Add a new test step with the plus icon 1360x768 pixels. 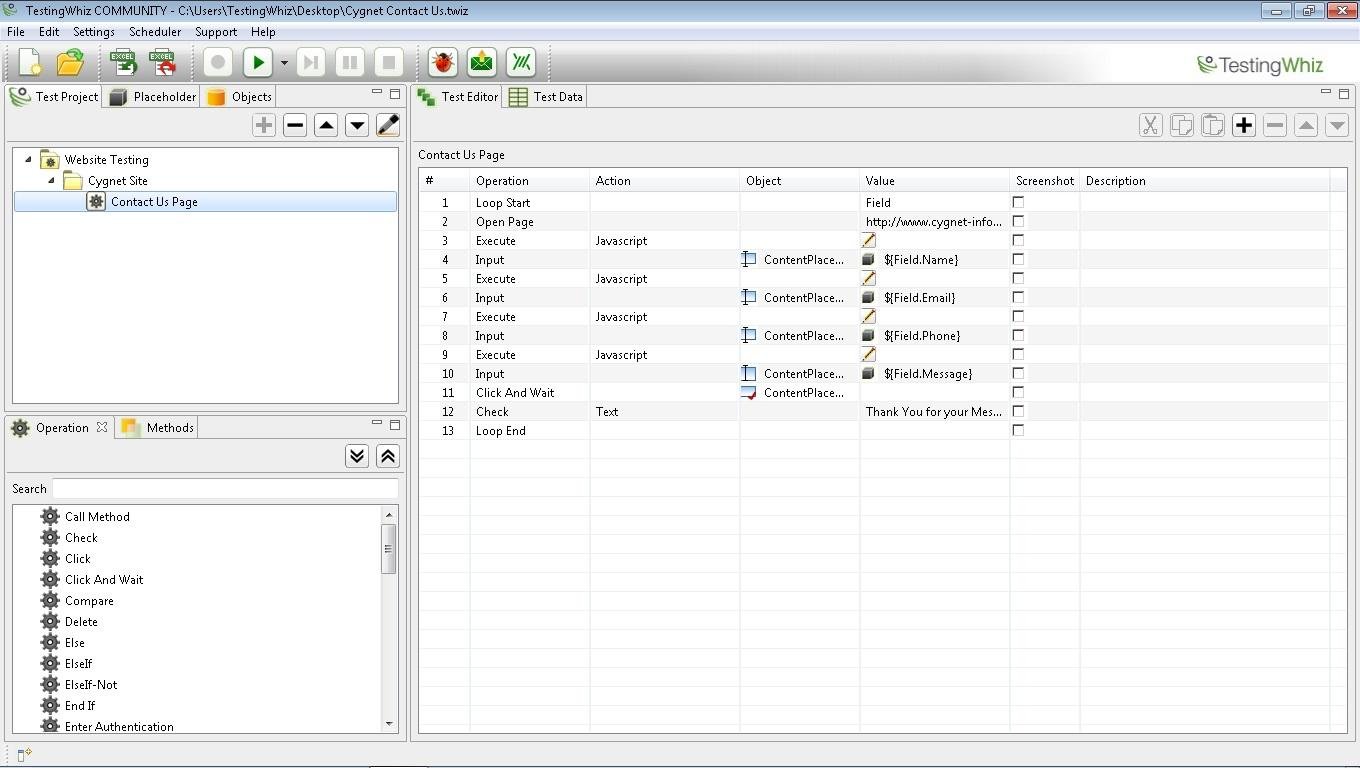[x=1243, y=124]
